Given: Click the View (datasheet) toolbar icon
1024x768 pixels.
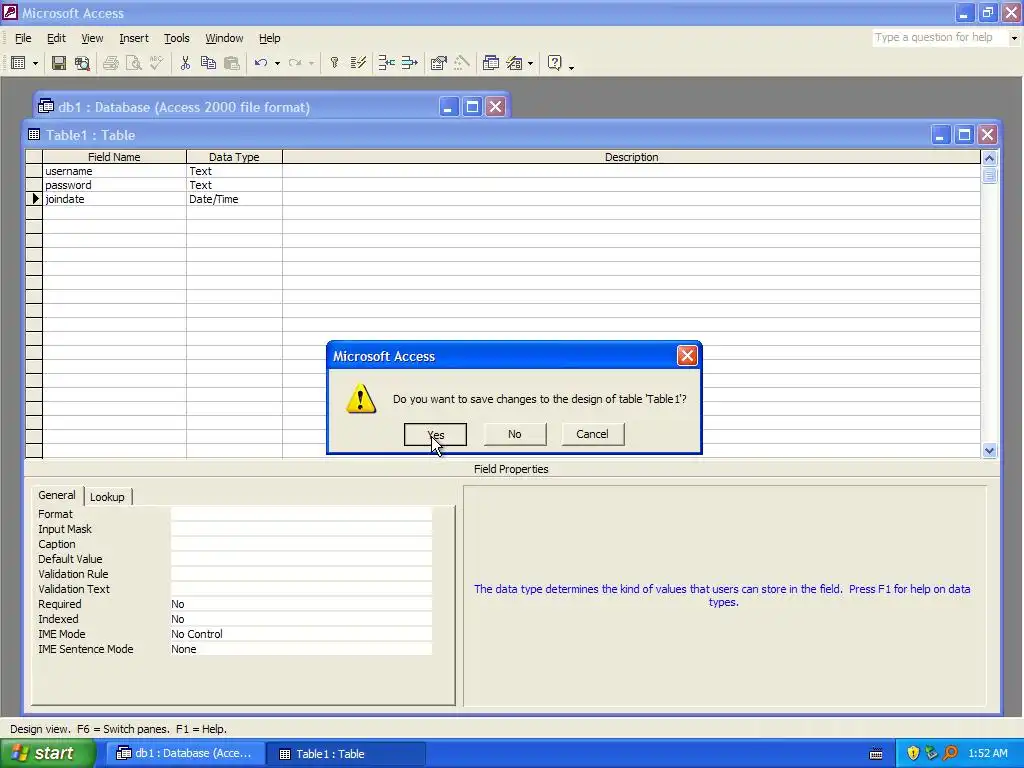Looking at the screenshot, I should click(18, 63).
